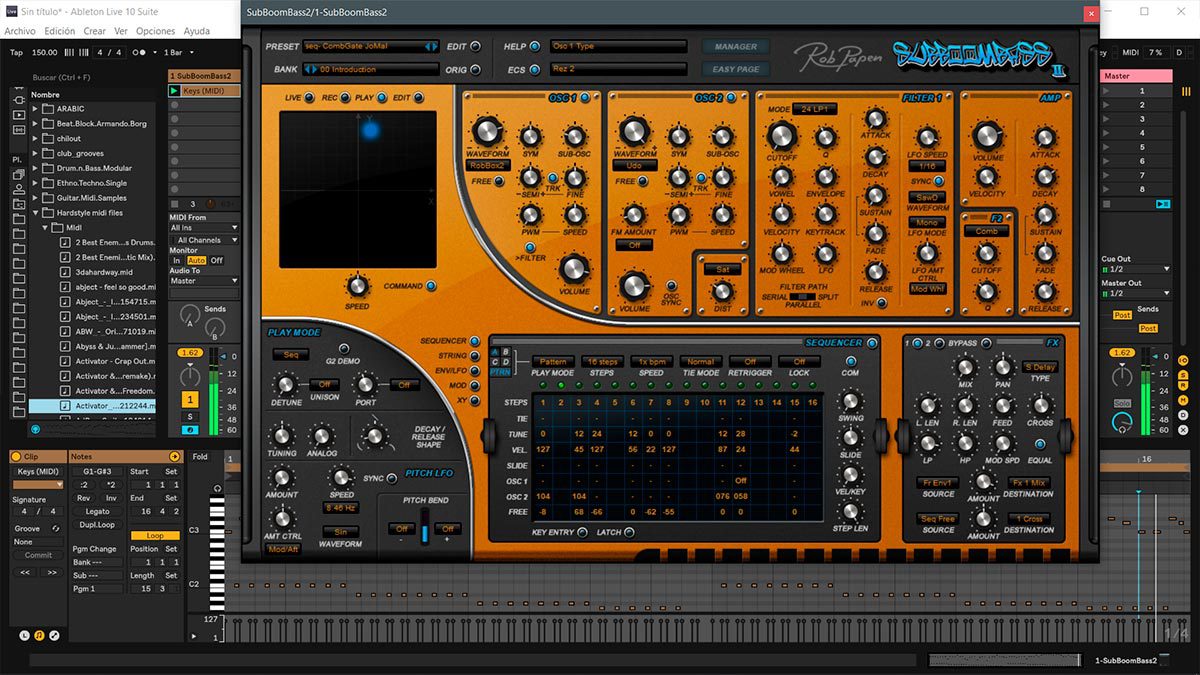Click the Manager button
Screen dimensions: 1200x675
click(736, 47)
